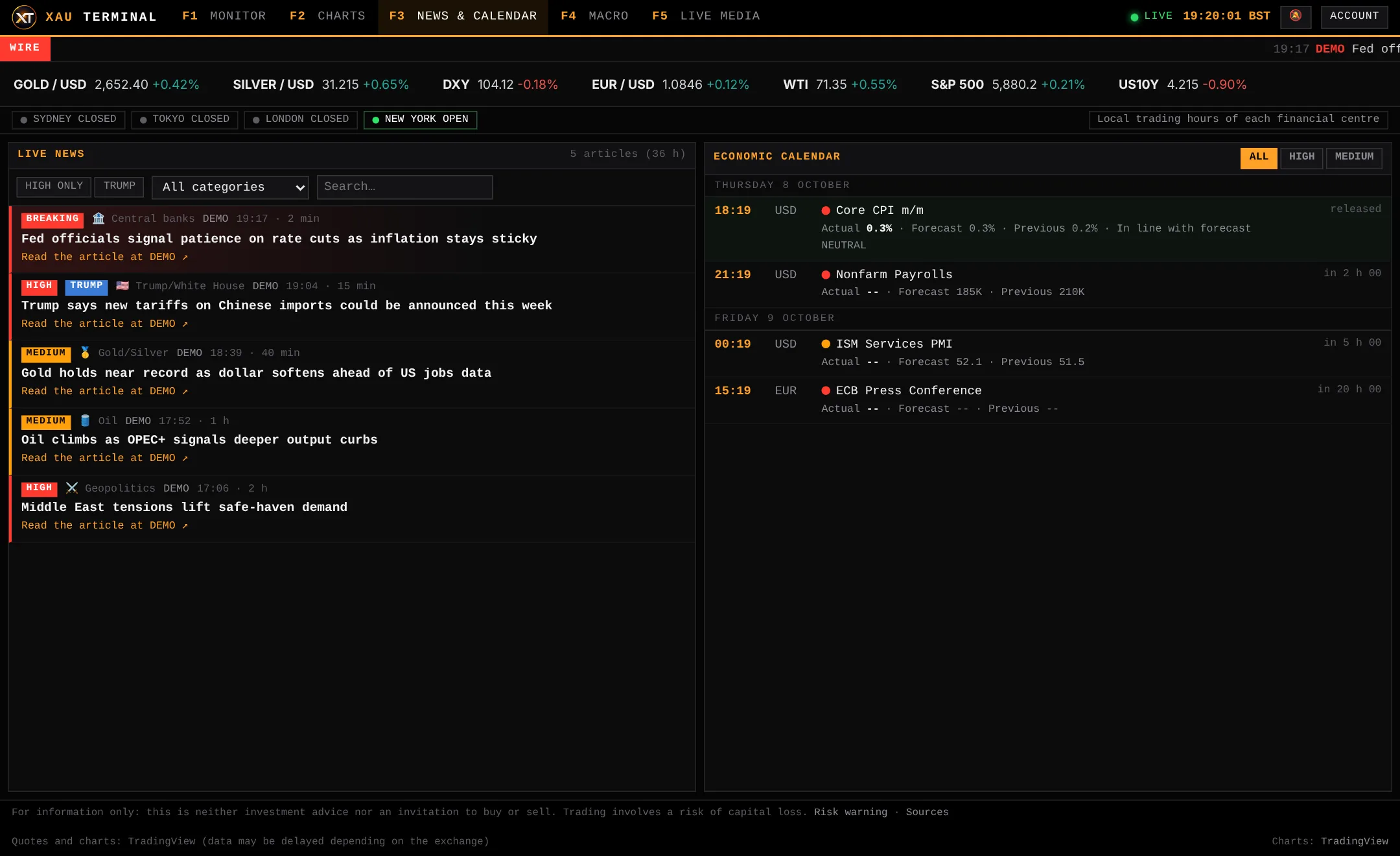Click the Sources footer link
The height and width of the screenshot is (856, 1400).
[x=927, y=813]
